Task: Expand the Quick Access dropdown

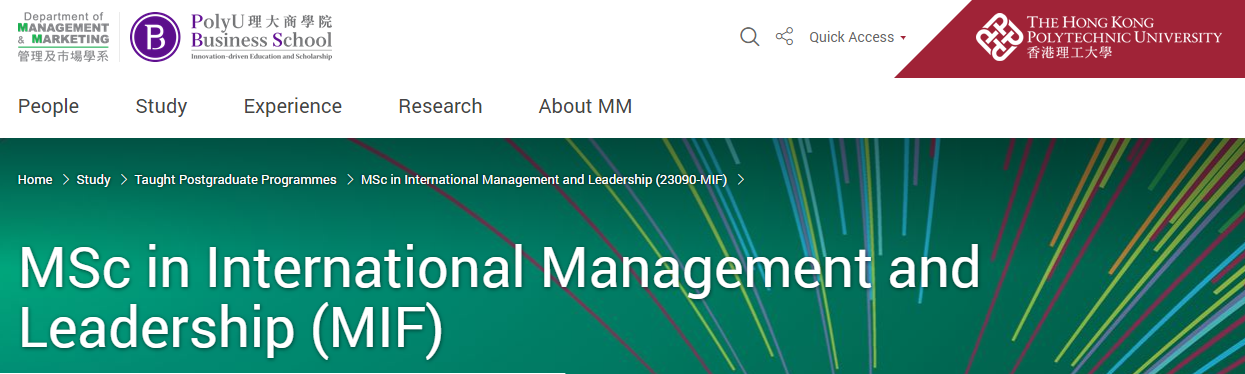Action: point(857,37)
